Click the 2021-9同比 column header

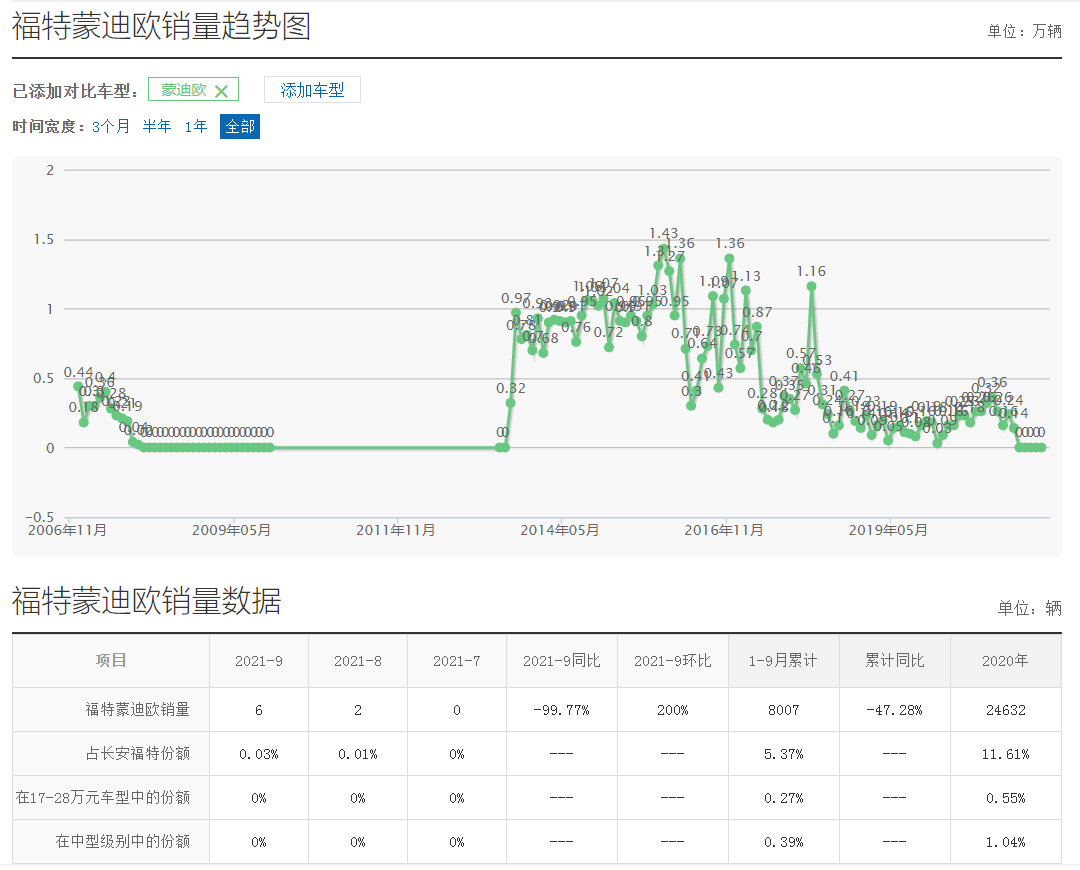click(562, 661)
